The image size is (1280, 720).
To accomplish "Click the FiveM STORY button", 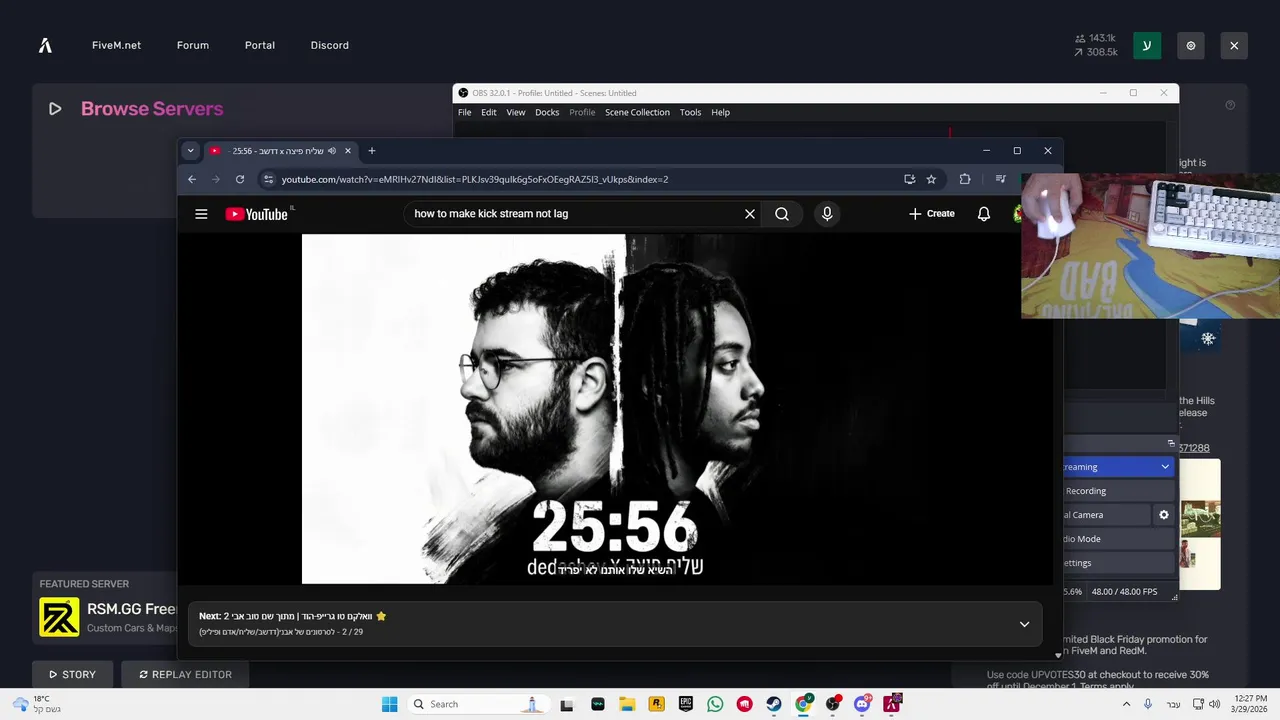I will (x=71, y=675).
